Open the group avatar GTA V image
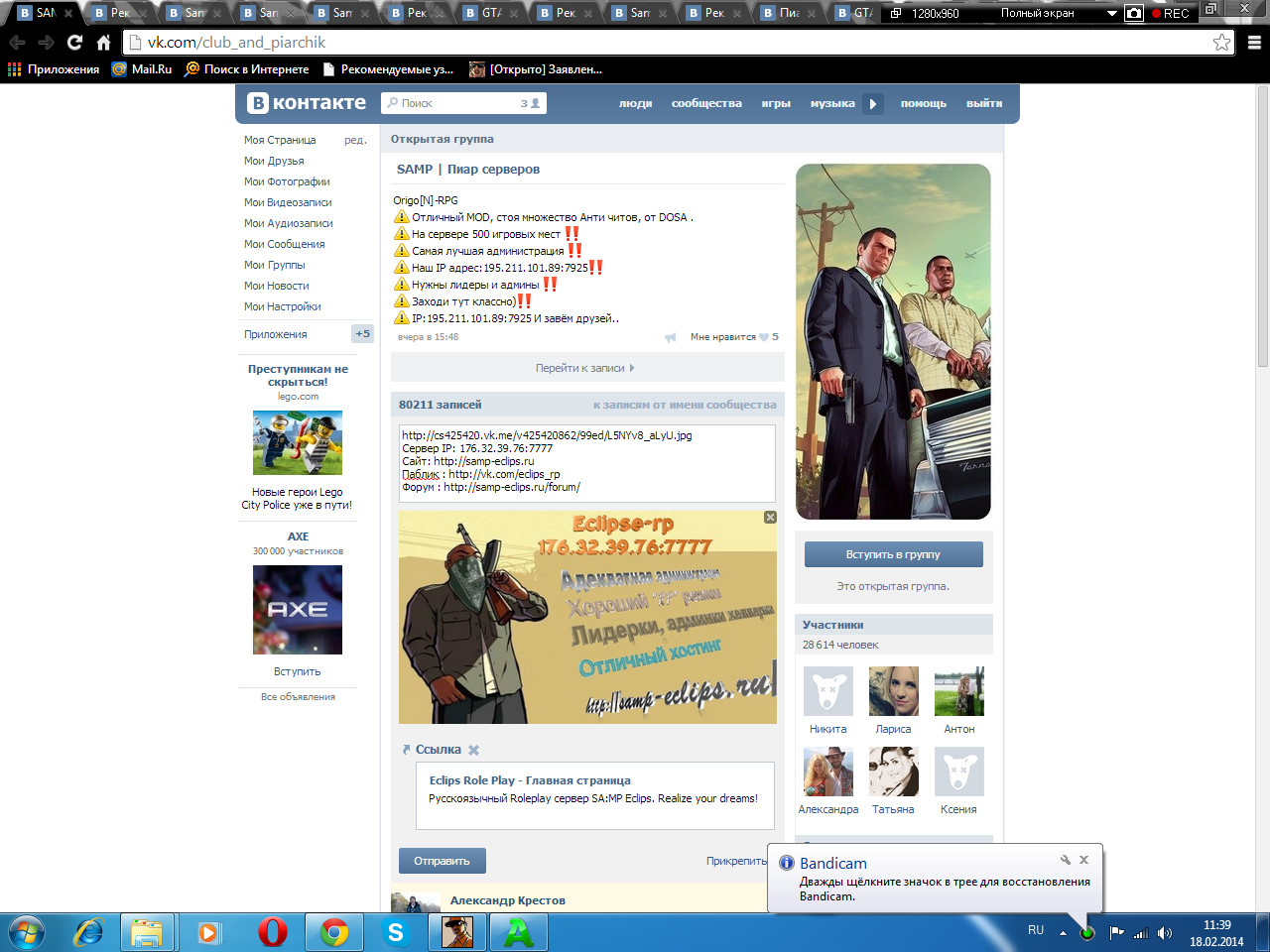The image size is (1270, 952). coord(893,341)
